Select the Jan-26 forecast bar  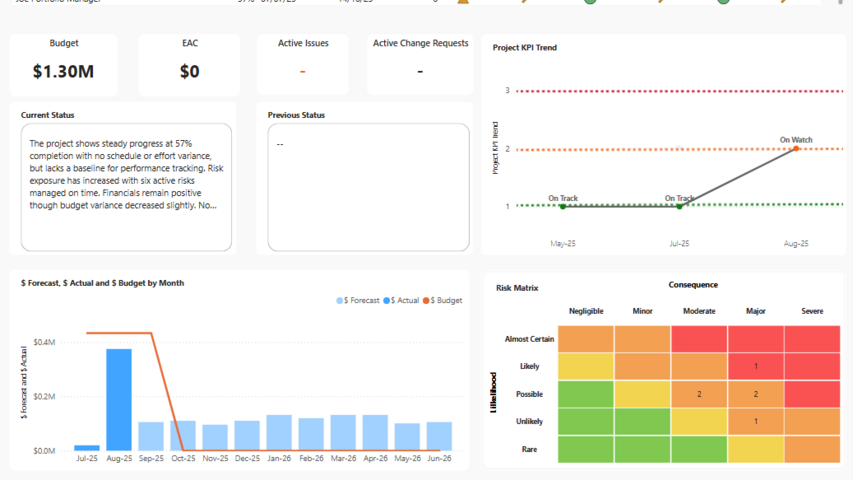tap(279, 432)
